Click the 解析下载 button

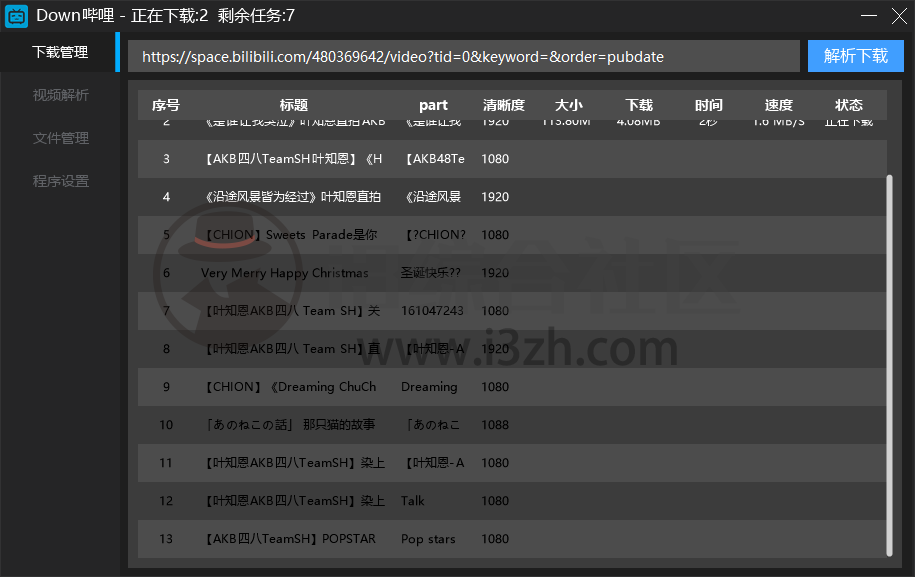pyautogui.click(x=855, y=56)
